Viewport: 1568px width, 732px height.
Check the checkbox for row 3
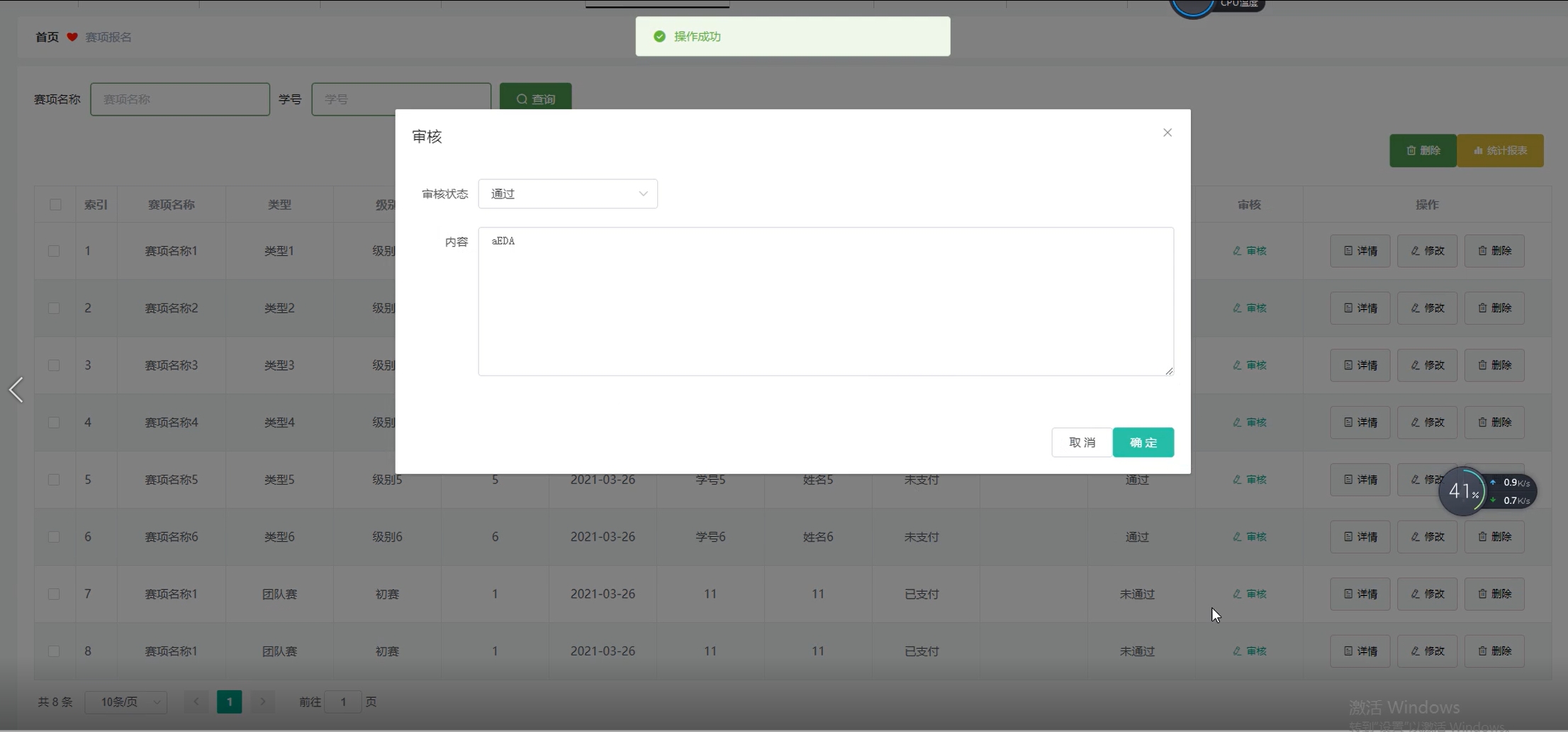pos(54,365)
